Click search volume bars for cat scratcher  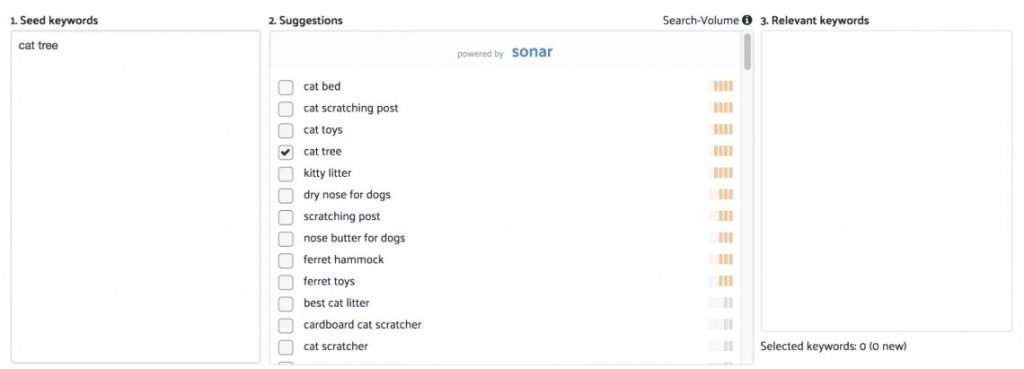tap(721, 346)
